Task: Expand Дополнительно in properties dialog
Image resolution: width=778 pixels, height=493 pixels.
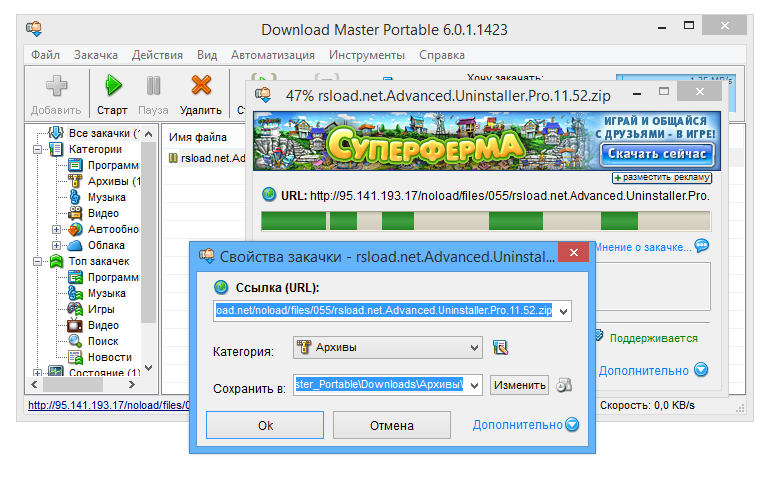Action: pyautogui.click(x=526, y=425)
